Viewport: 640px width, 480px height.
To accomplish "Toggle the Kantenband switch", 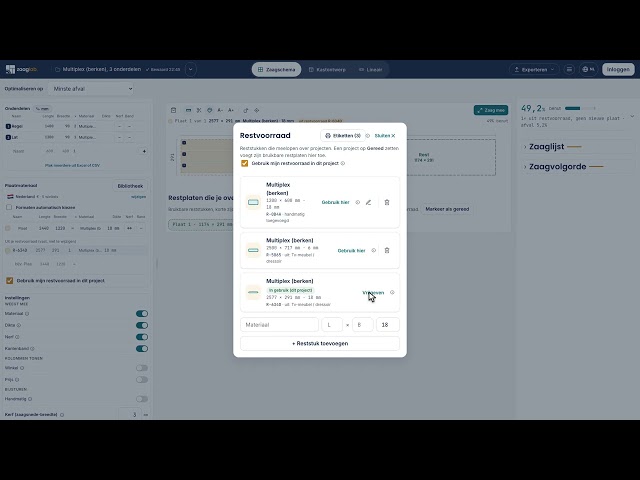I will (142, 349).
